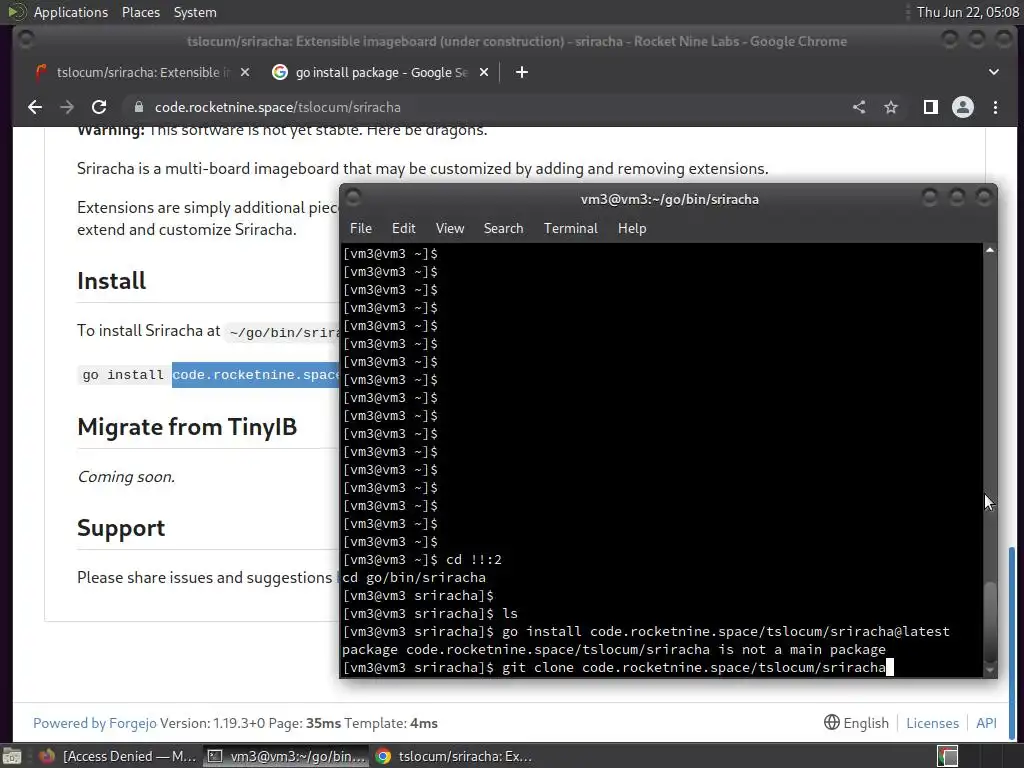
Task: Bookmark the page with star icon
Action: tap(891, 107)
